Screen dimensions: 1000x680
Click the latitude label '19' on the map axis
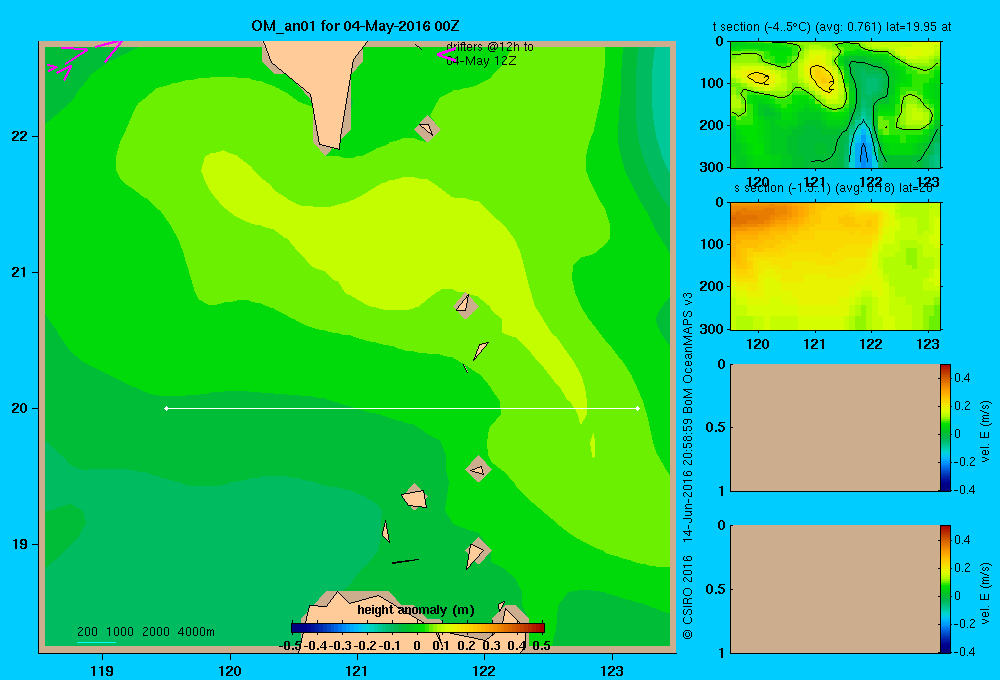click(x=19, y=544)
